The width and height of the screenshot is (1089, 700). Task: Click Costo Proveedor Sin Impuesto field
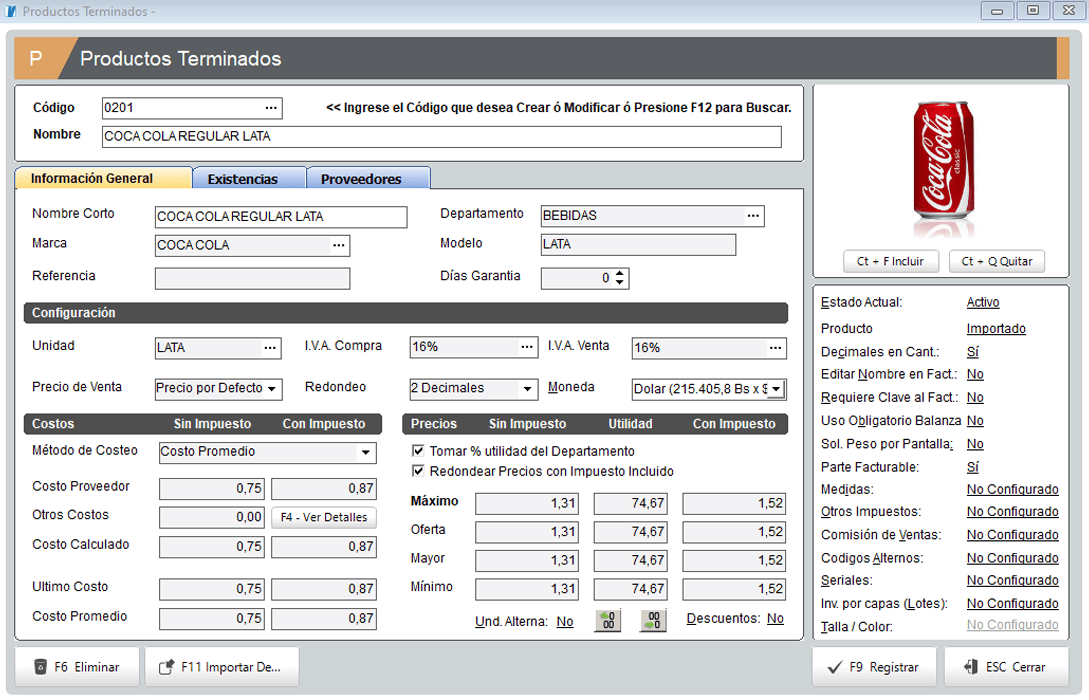pos(212,489)
